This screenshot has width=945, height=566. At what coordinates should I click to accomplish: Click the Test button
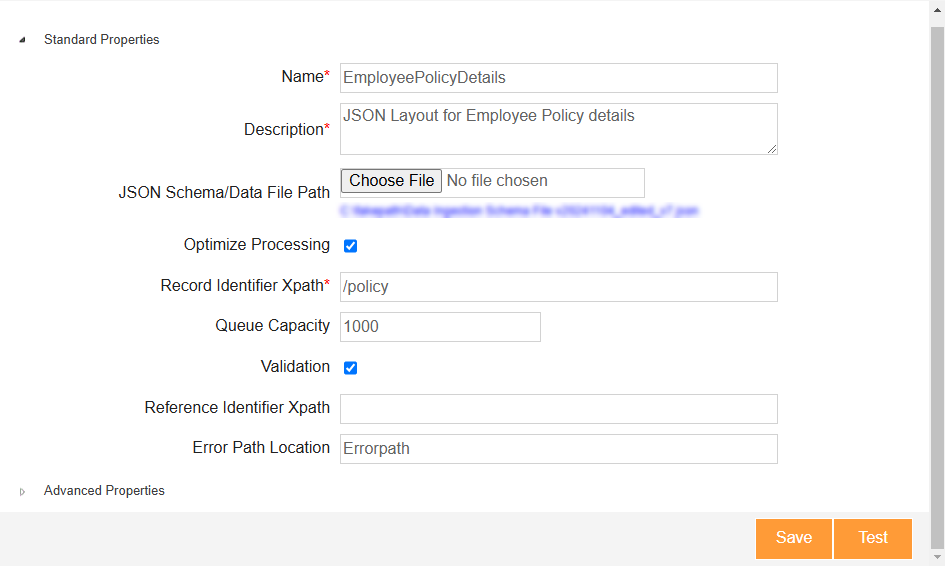click(872, 538)
